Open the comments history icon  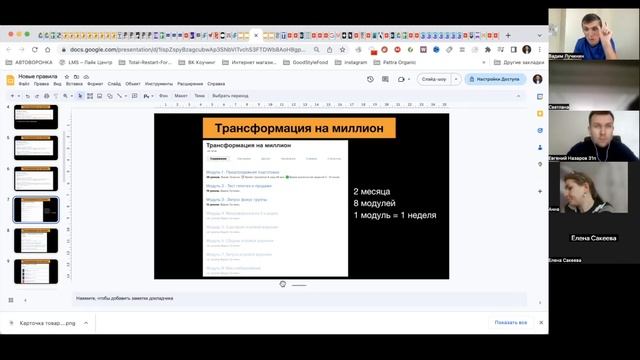(x=385, y=79)
